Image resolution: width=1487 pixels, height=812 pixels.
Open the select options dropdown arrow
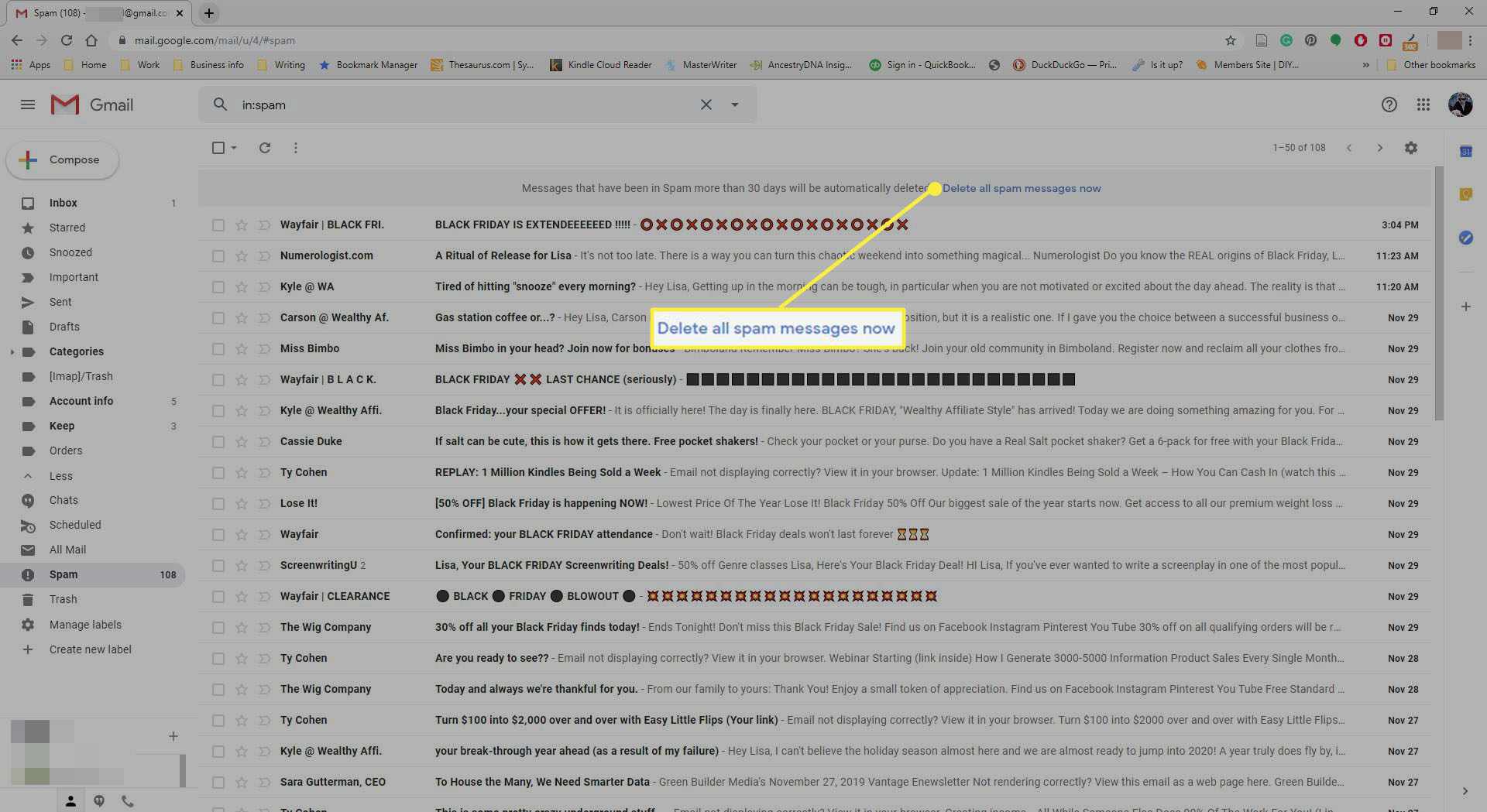point(233,147)
